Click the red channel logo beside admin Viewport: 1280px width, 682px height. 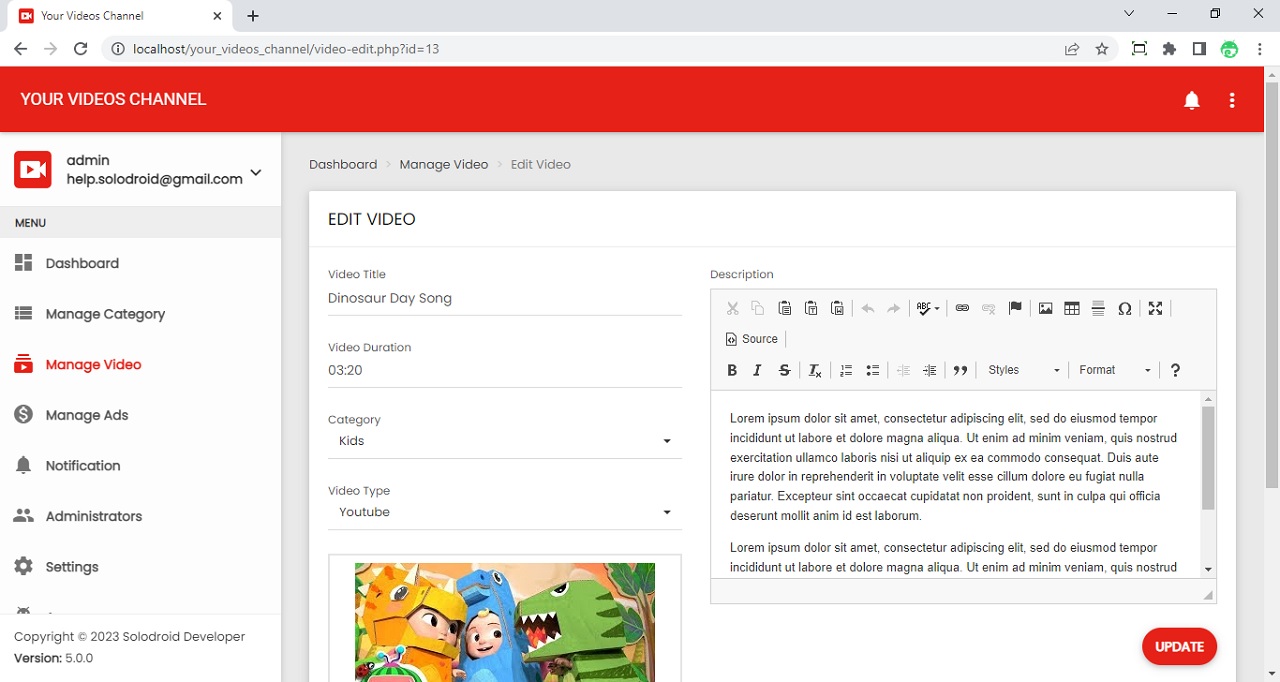point(33,170)
